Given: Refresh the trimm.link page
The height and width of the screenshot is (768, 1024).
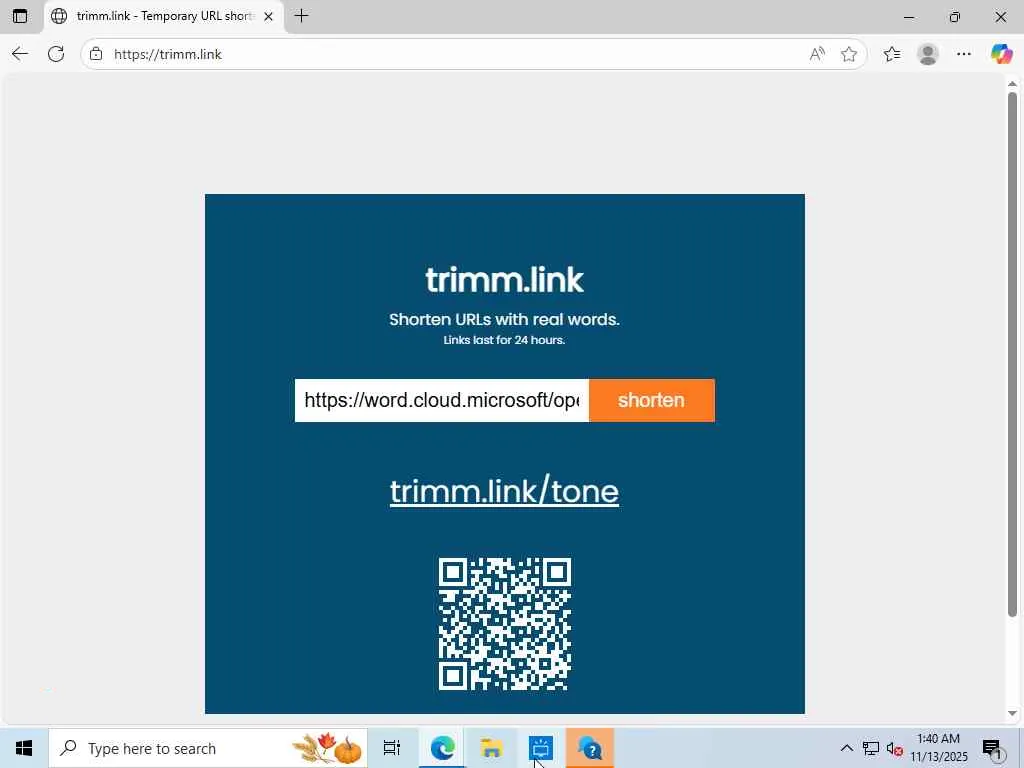Looking at the screenshot, I should (56, 54).
